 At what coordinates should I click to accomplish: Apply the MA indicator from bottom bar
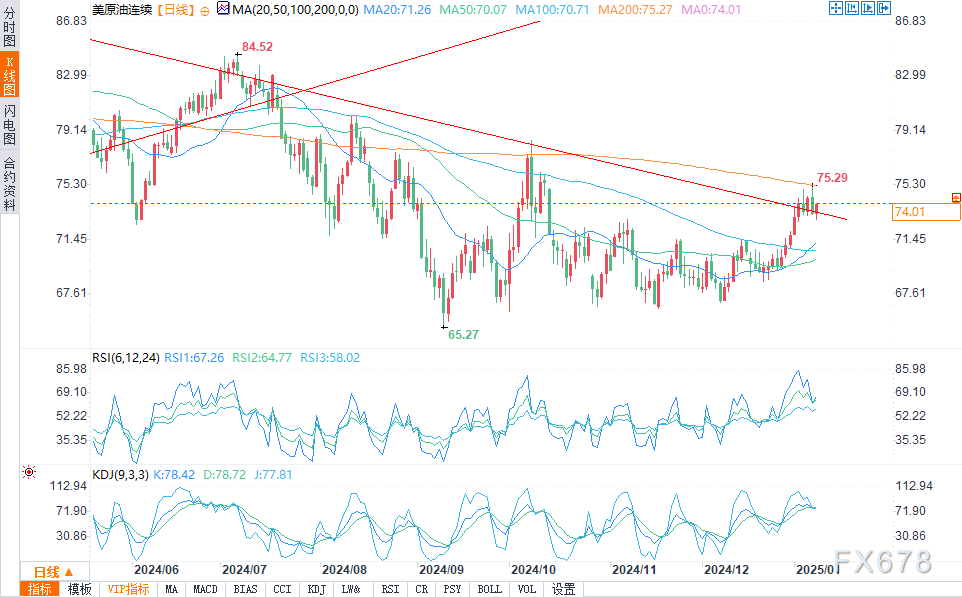[x=172, y=589]
